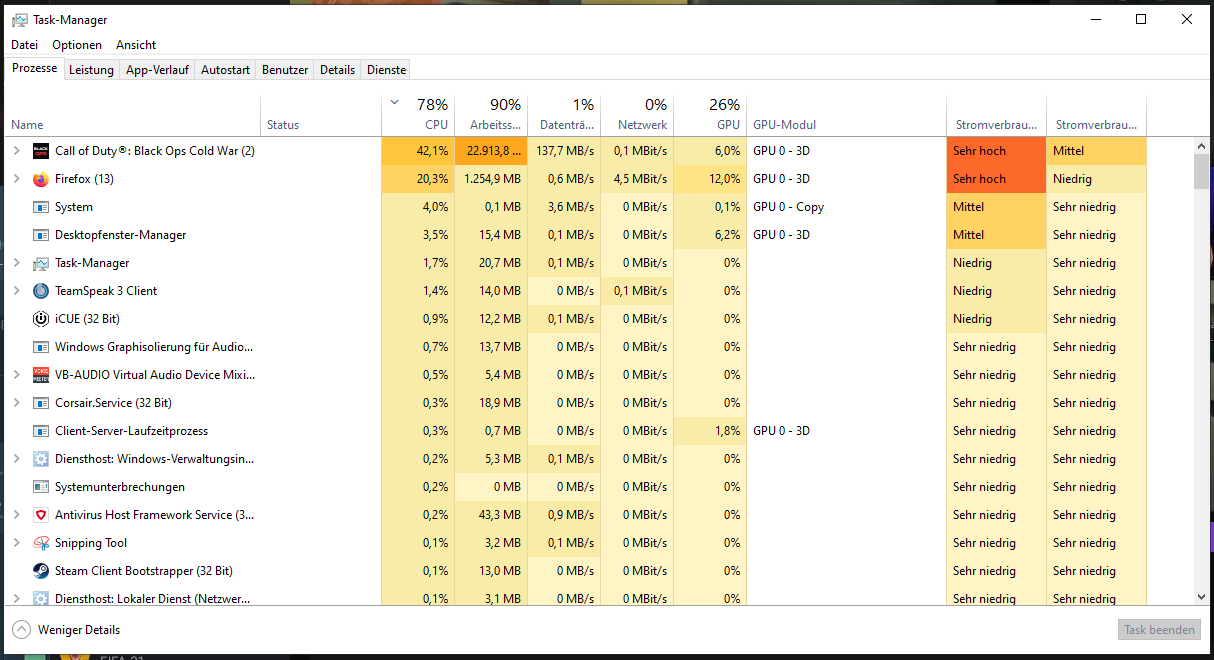Click the scrollbar up arrow
Image resolution: width=1214 pixels, height=660 pixels.
coord(1201,146)
